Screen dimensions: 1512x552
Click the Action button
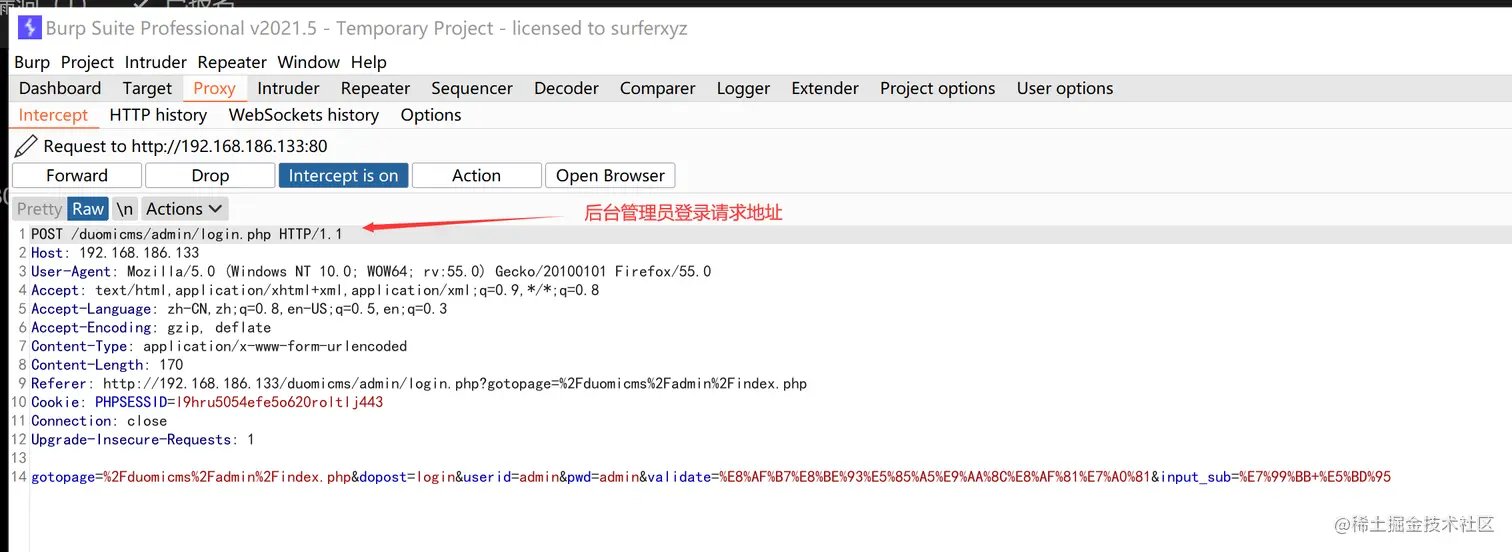point(476,175)
